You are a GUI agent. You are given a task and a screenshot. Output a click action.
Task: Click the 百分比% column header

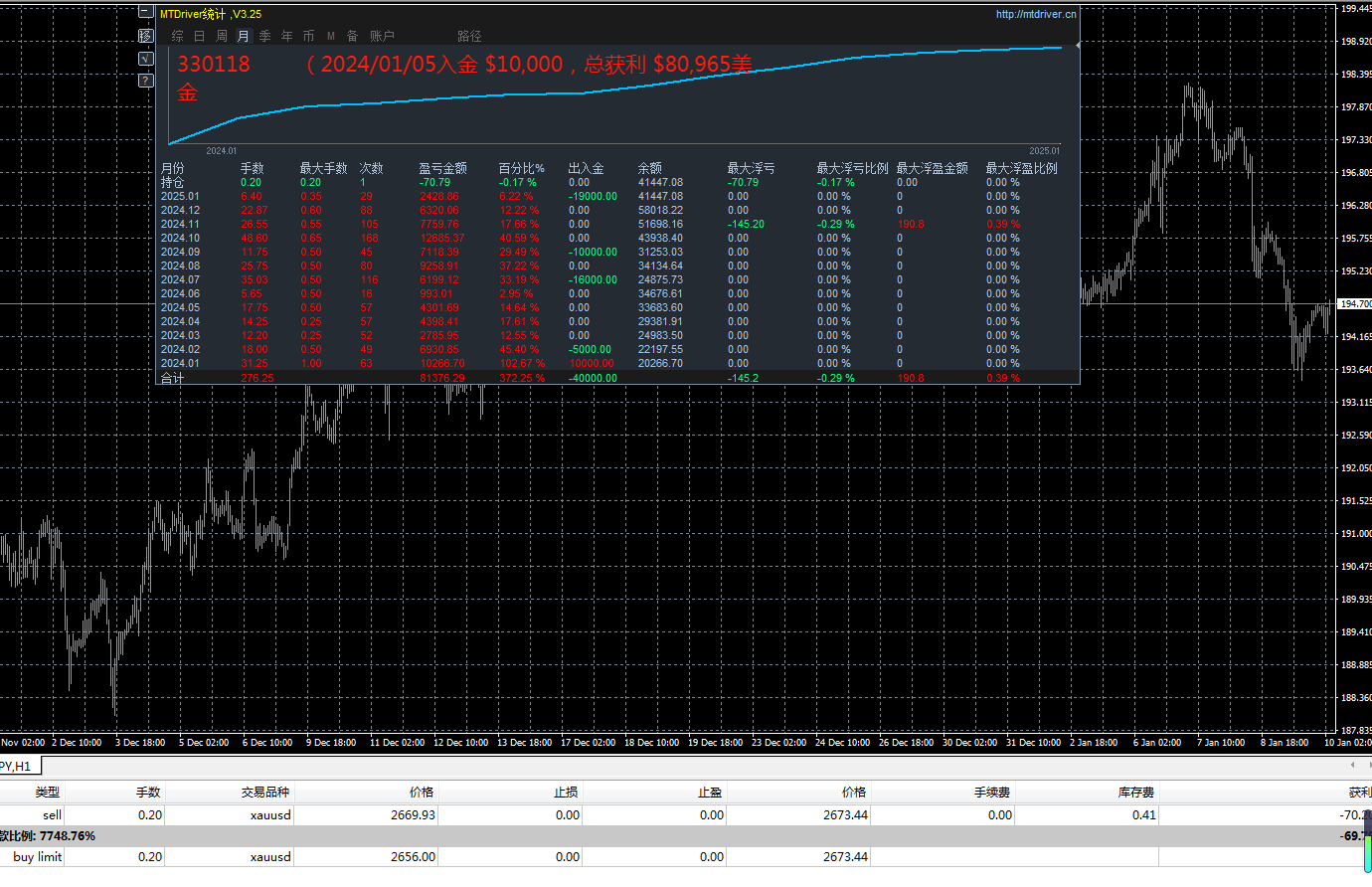(x=522, y=168)
